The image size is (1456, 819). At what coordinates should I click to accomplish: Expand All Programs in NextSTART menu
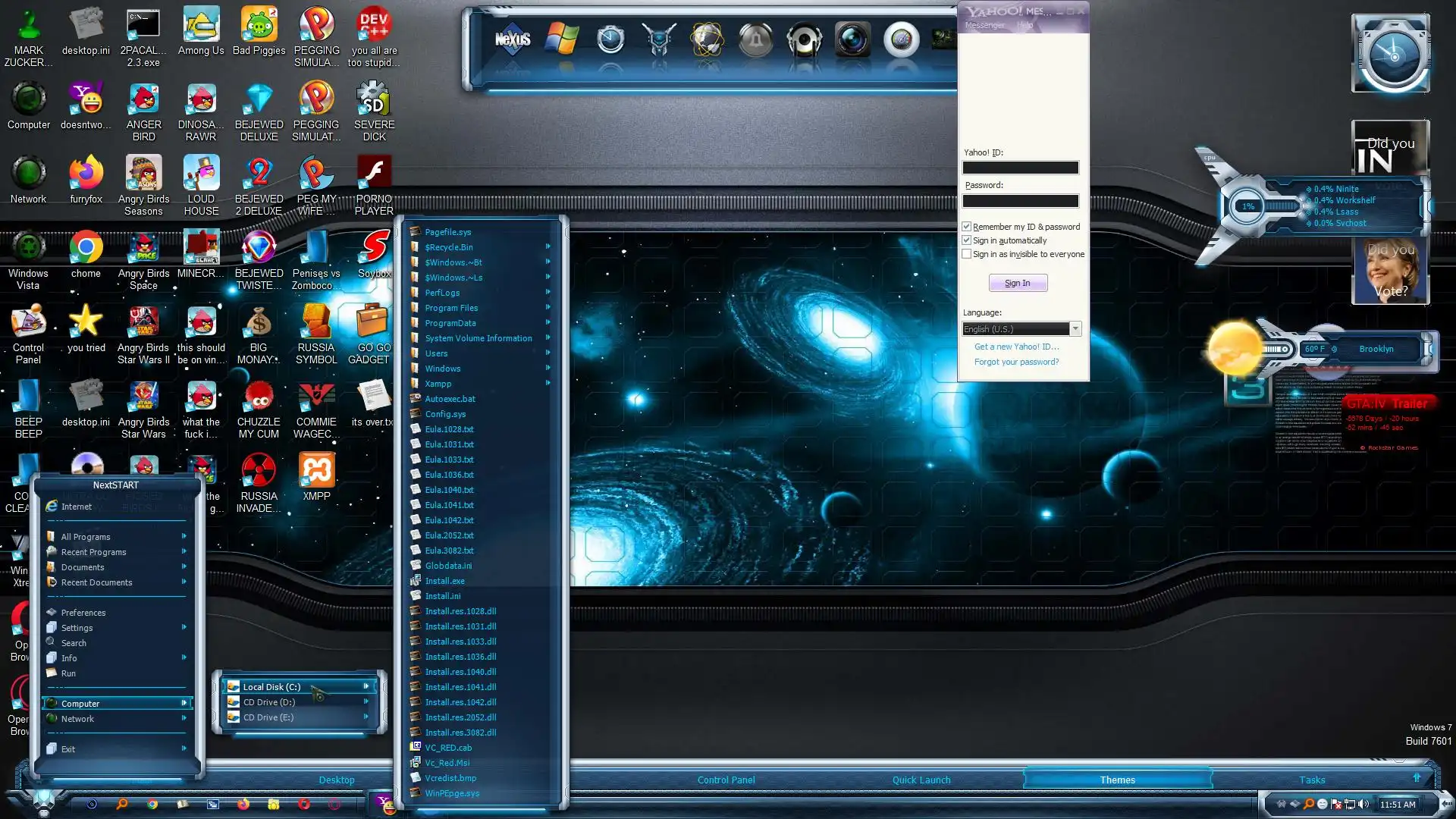pos(86,537)
